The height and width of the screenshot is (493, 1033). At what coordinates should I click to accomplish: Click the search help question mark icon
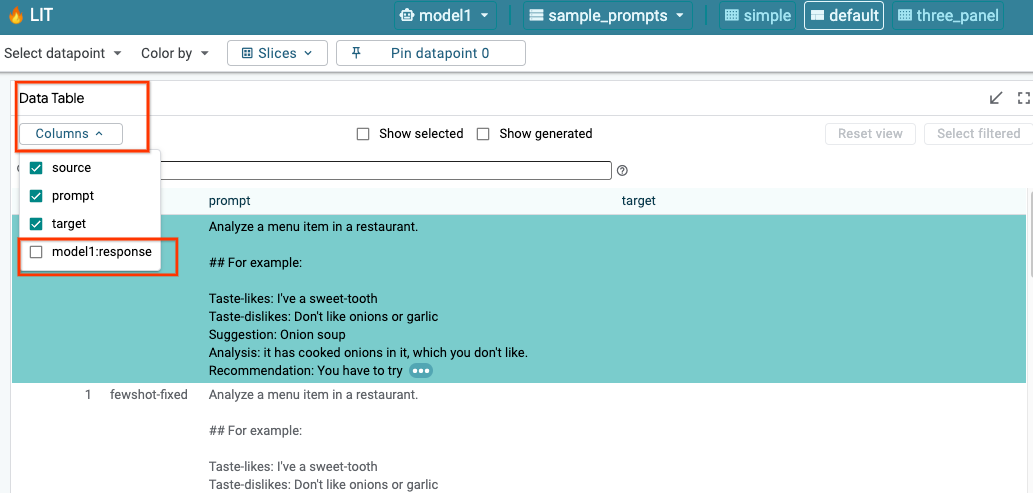pyautogui.click(x=622, y=171)
